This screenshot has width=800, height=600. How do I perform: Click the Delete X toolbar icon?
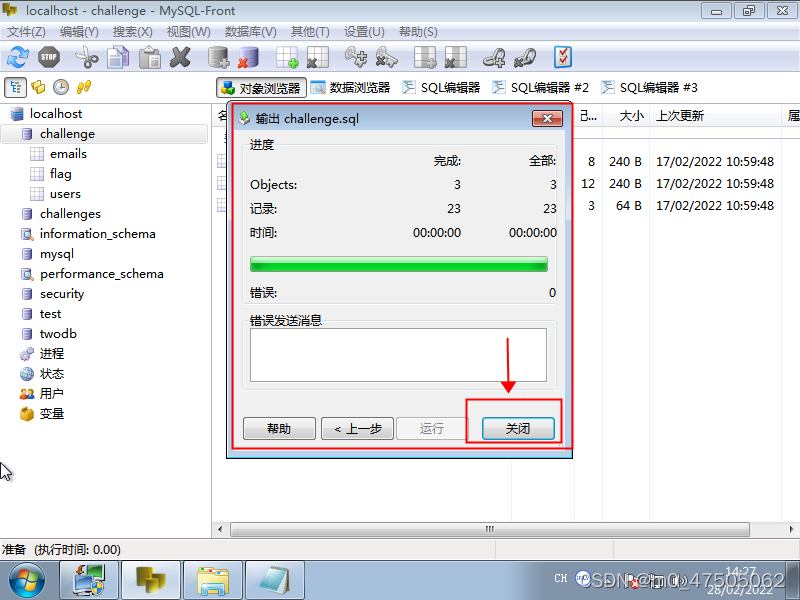[x=180, y=57]
